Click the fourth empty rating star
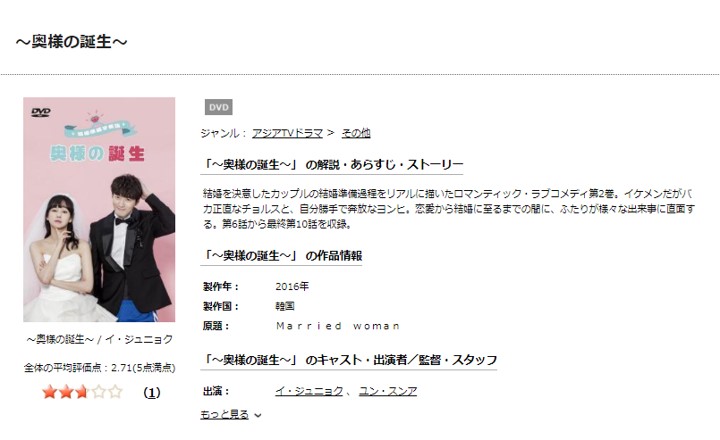 [99, 392]
